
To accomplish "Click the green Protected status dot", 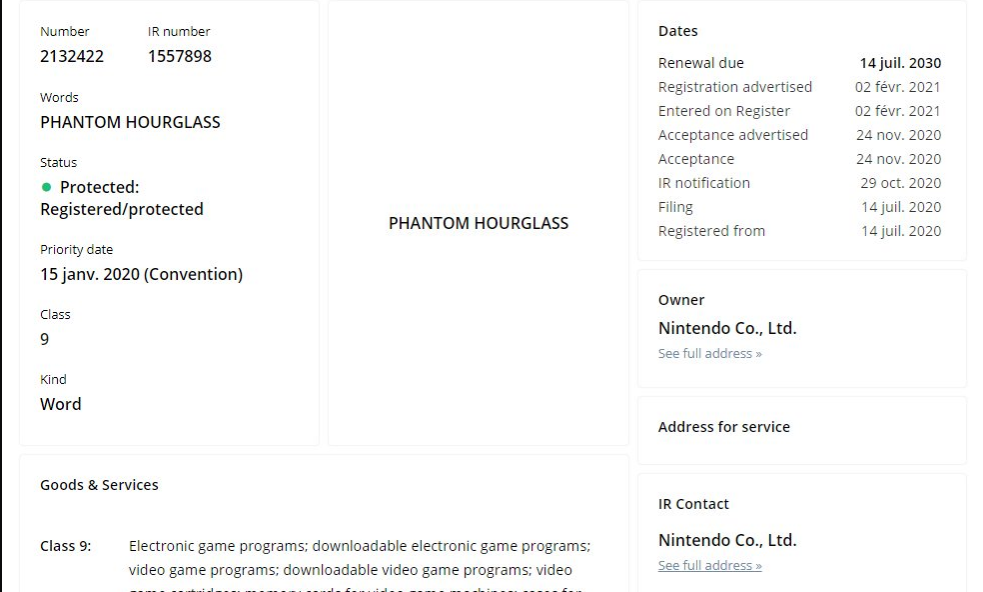I will tap(46, 187).
